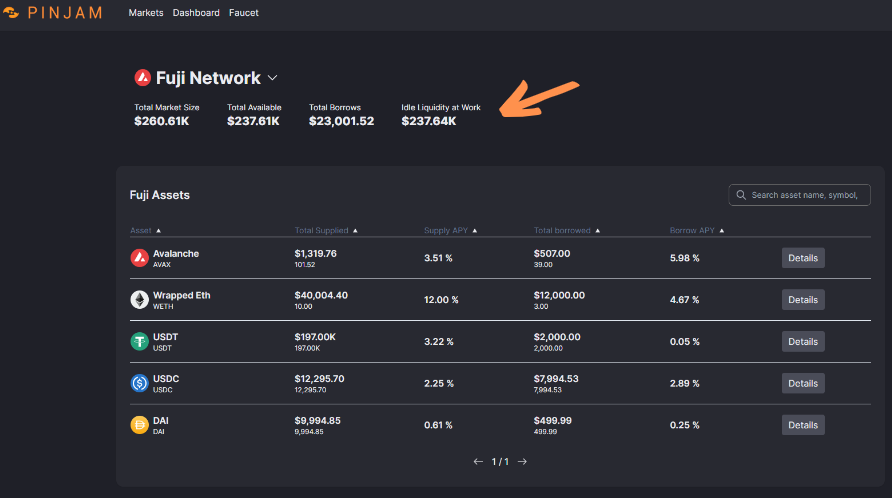Click the Fuji Network Avalanche logo
Viewport: 892px width, 498px height.
coord(143,78)
